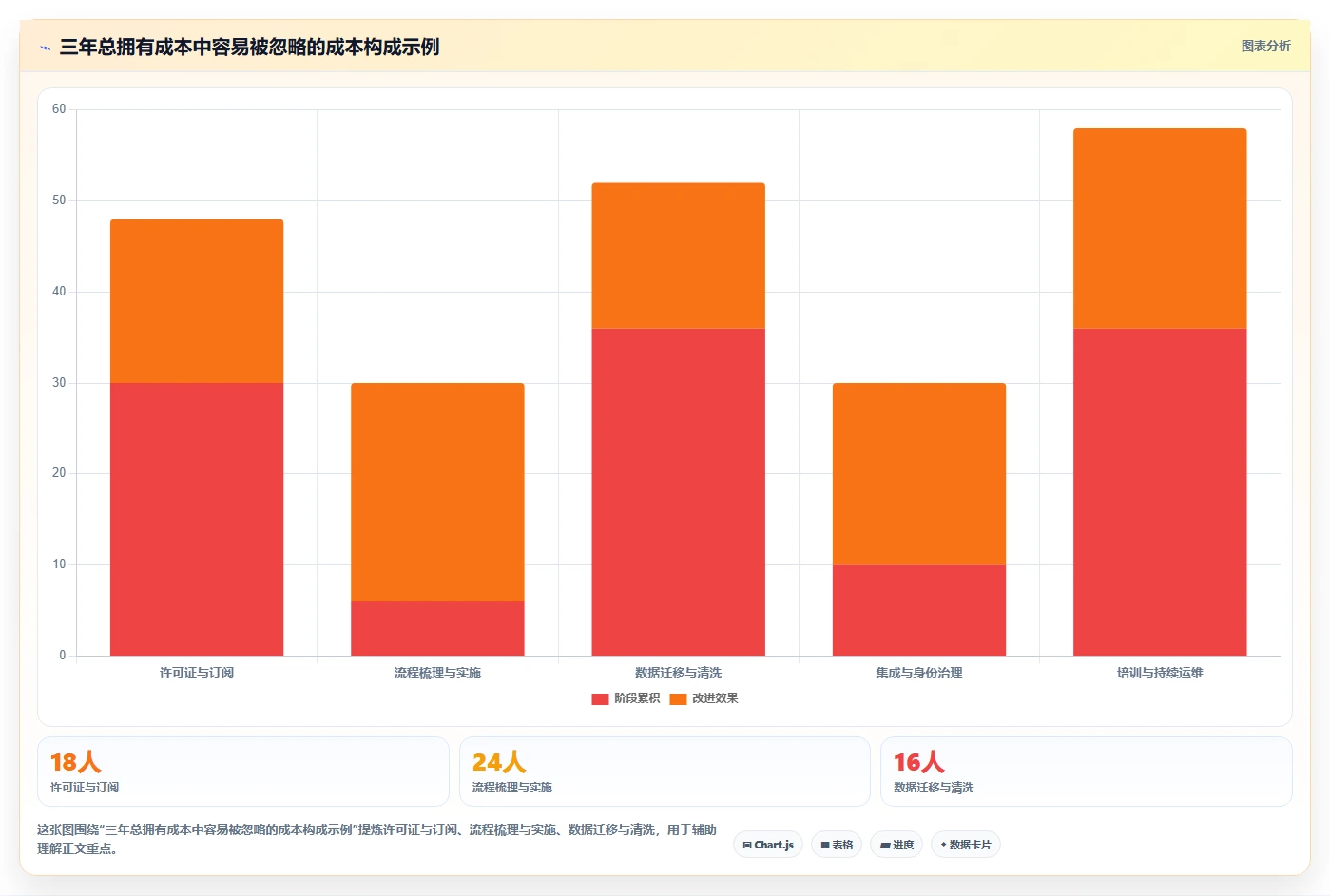Click the 阶段累积 legend text
Screen dimensions: 1330x896
coord(637,698)
